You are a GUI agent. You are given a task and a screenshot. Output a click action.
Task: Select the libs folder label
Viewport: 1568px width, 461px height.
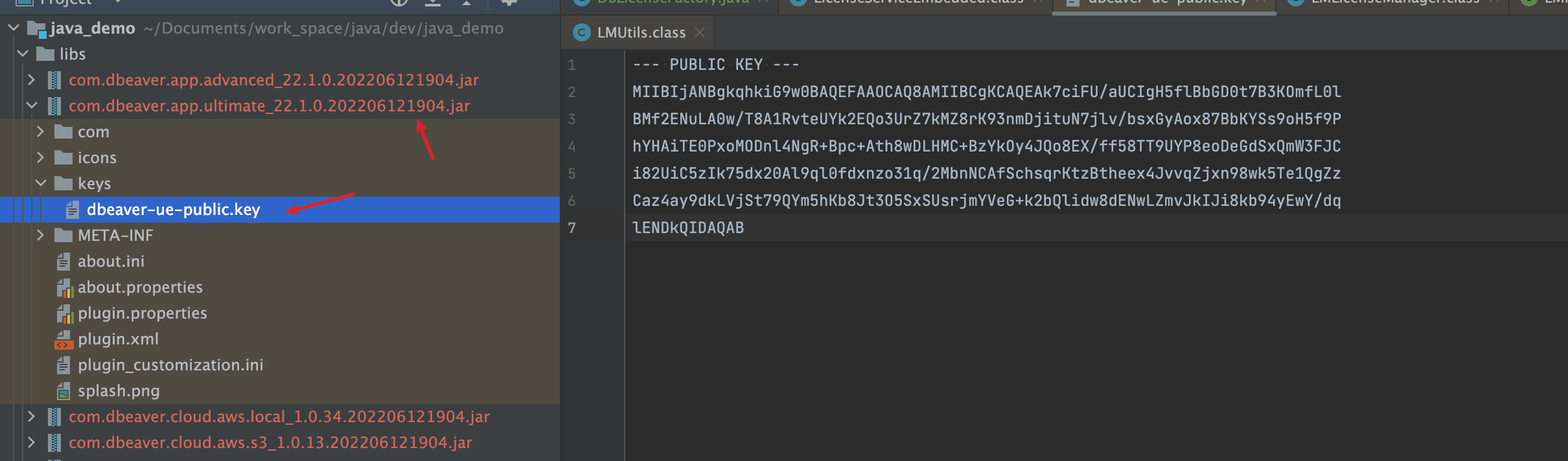[x=73, y=54]
